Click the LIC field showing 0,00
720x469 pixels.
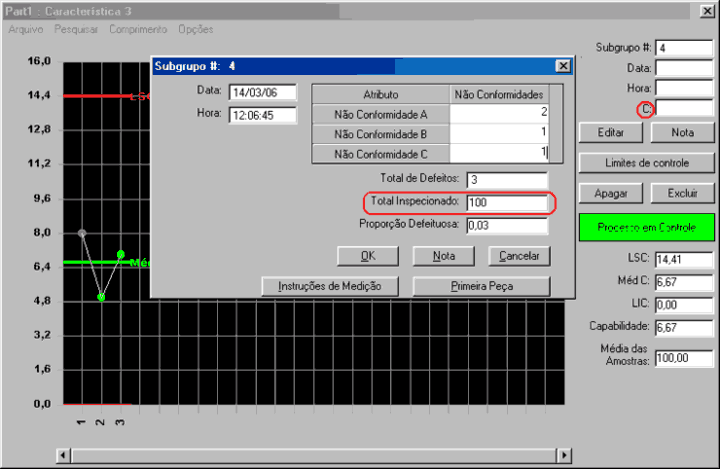684,305
